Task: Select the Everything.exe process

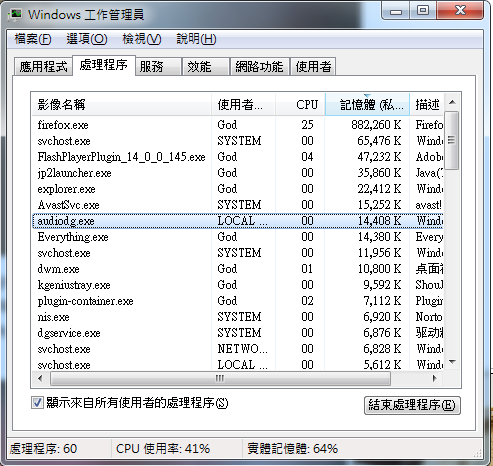Action: pyautogui.click(x=238, y=237)
